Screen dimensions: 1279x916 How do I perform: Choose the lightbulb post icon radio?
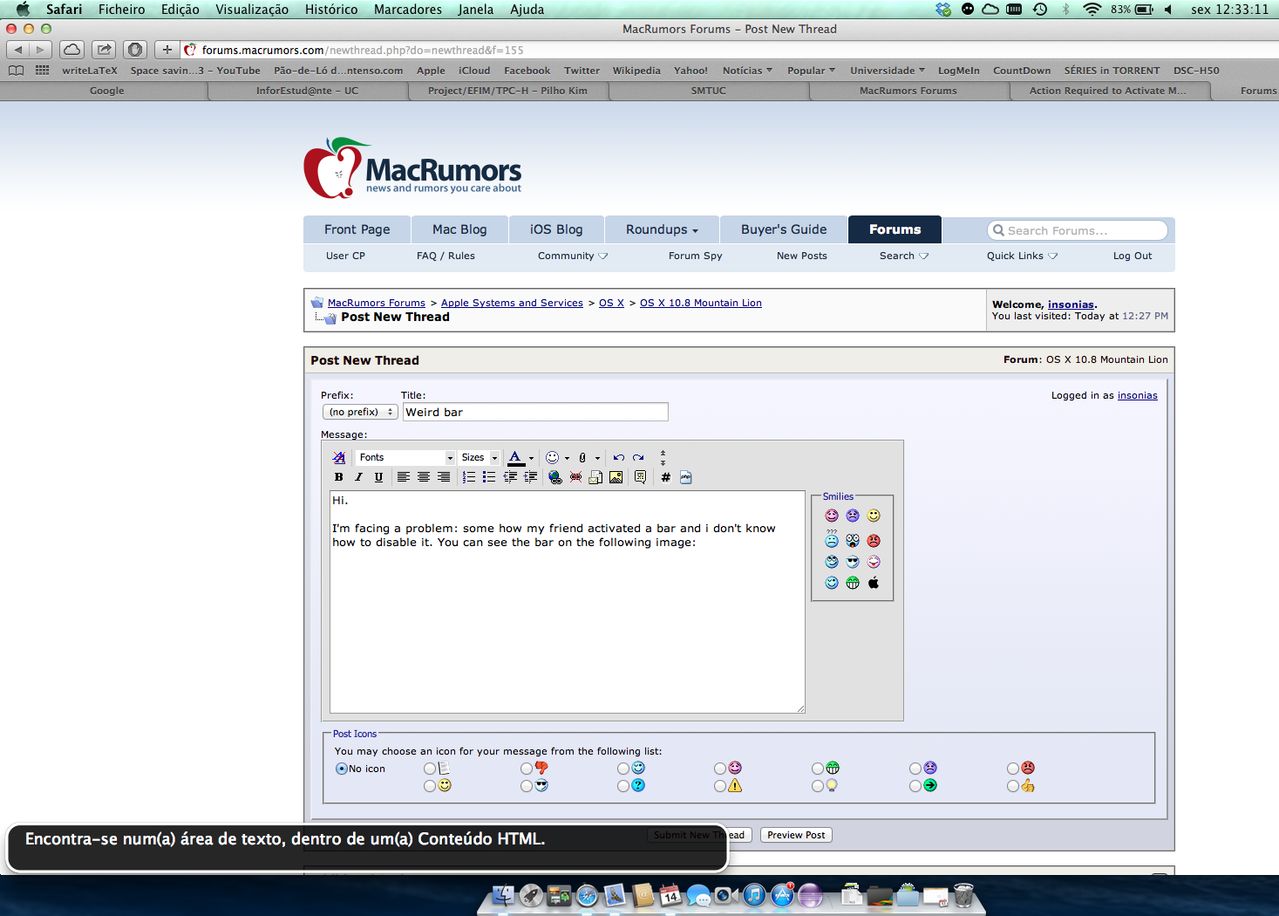point(818,787)
